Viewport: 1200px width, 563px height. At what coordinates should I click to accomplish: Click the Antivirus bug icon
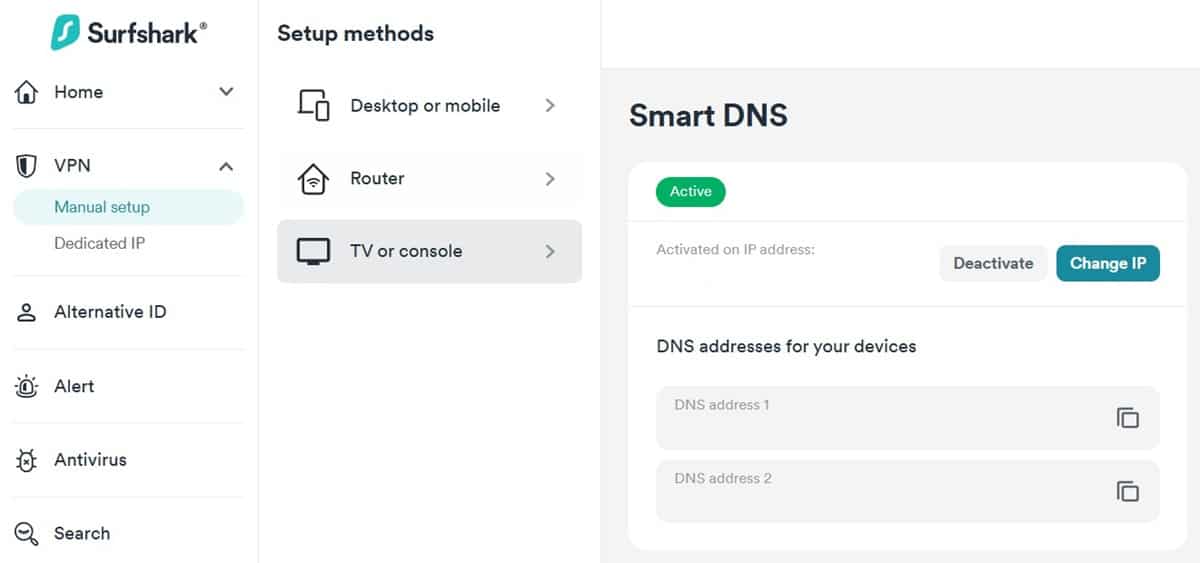(27, 460)
